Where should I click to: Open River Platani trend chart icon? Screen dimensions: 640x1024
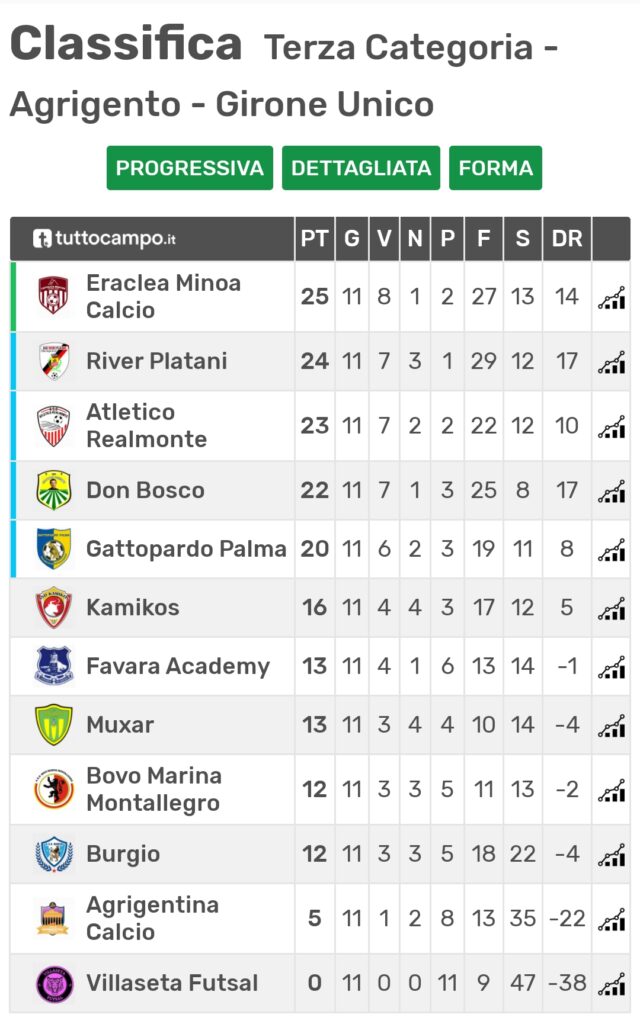click(611, 362)
